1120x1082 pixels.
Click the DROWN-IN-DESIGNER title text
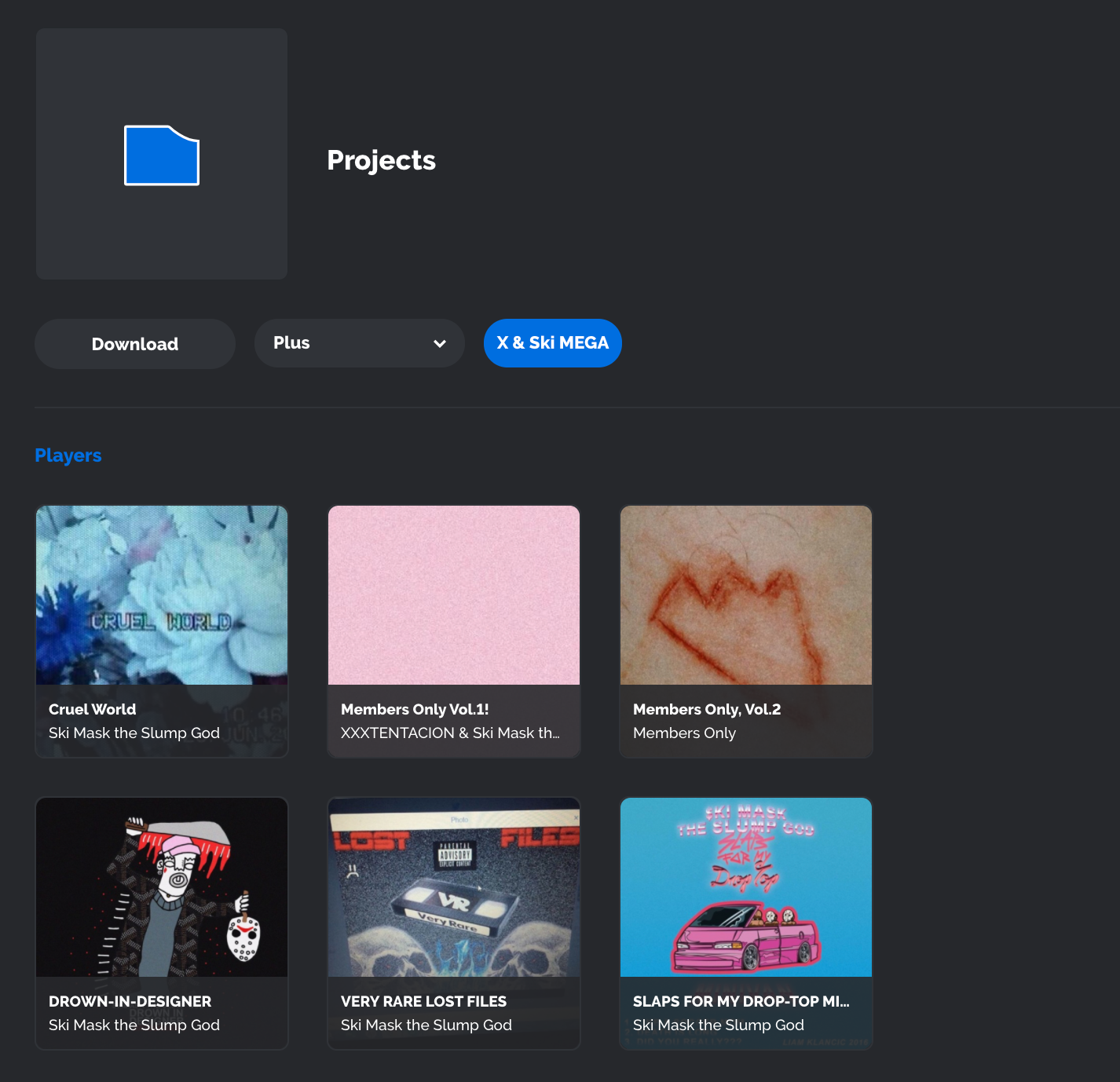pyautogui.click(x=130, y=1001)
